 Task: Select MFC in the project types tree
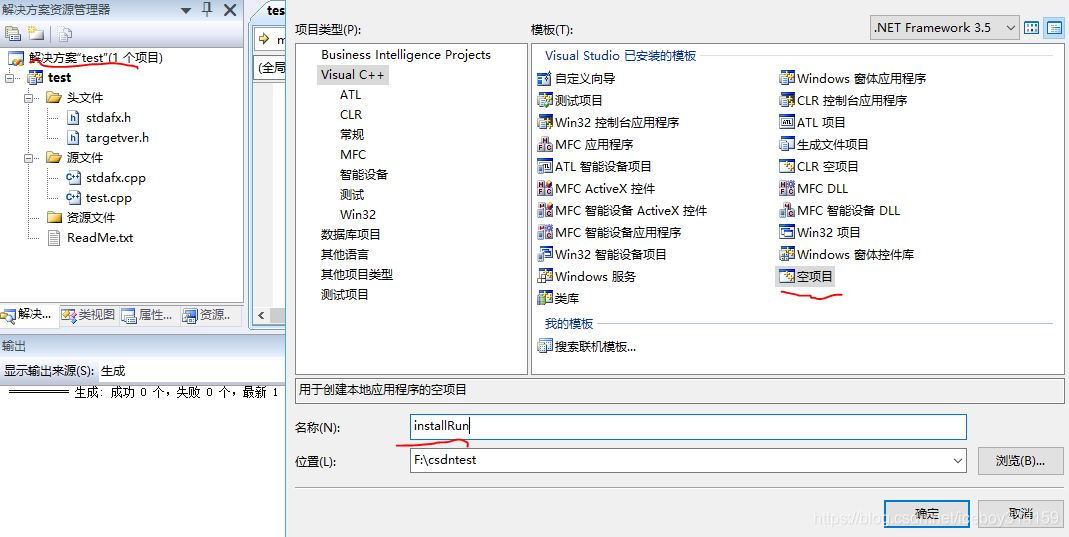tap(352, 155)
